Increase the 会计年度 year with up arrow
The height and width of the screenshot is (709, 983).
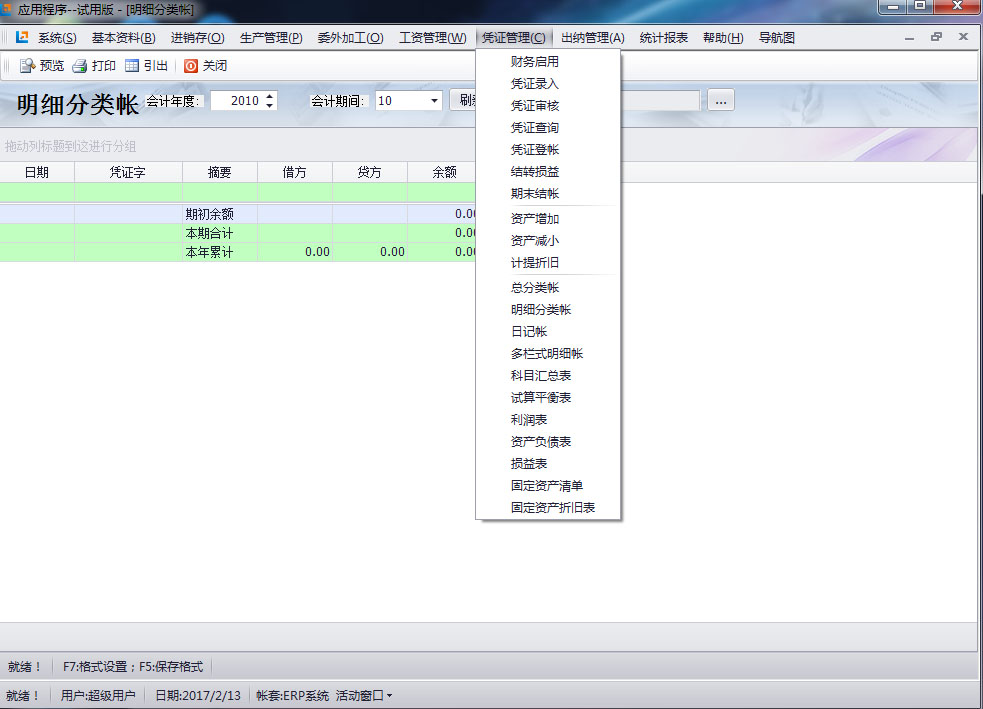tap(270, 96)
